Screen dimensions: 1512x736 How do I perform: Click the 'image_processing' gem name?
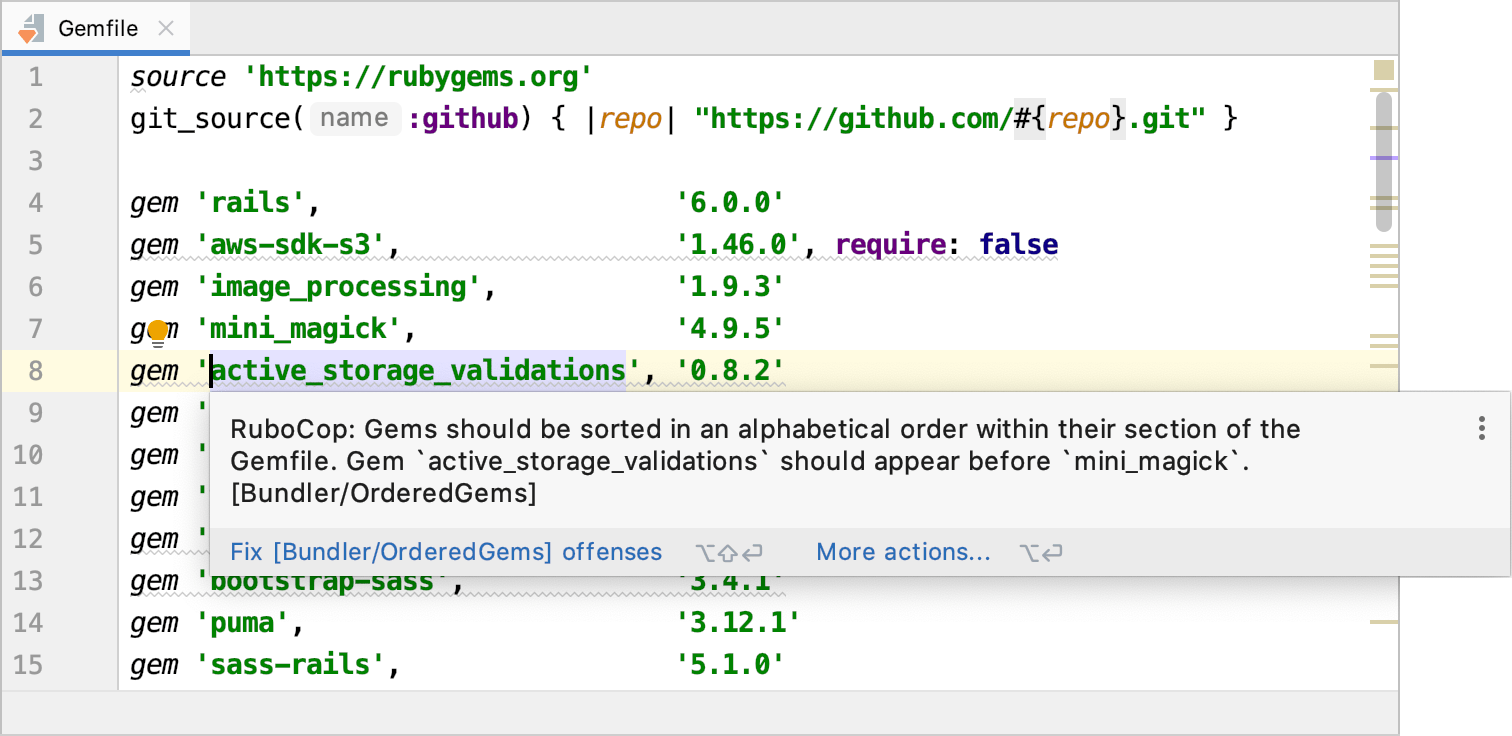click(340, 287)
